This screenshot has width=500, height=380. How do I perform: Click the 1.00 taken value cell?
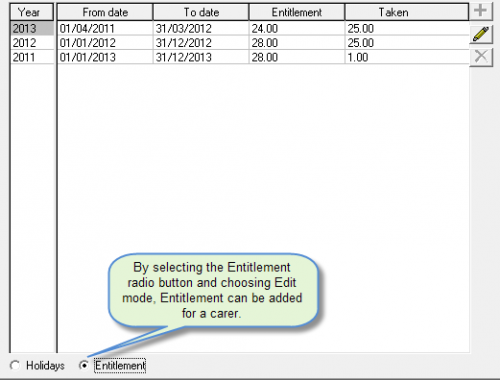[407, 57]
